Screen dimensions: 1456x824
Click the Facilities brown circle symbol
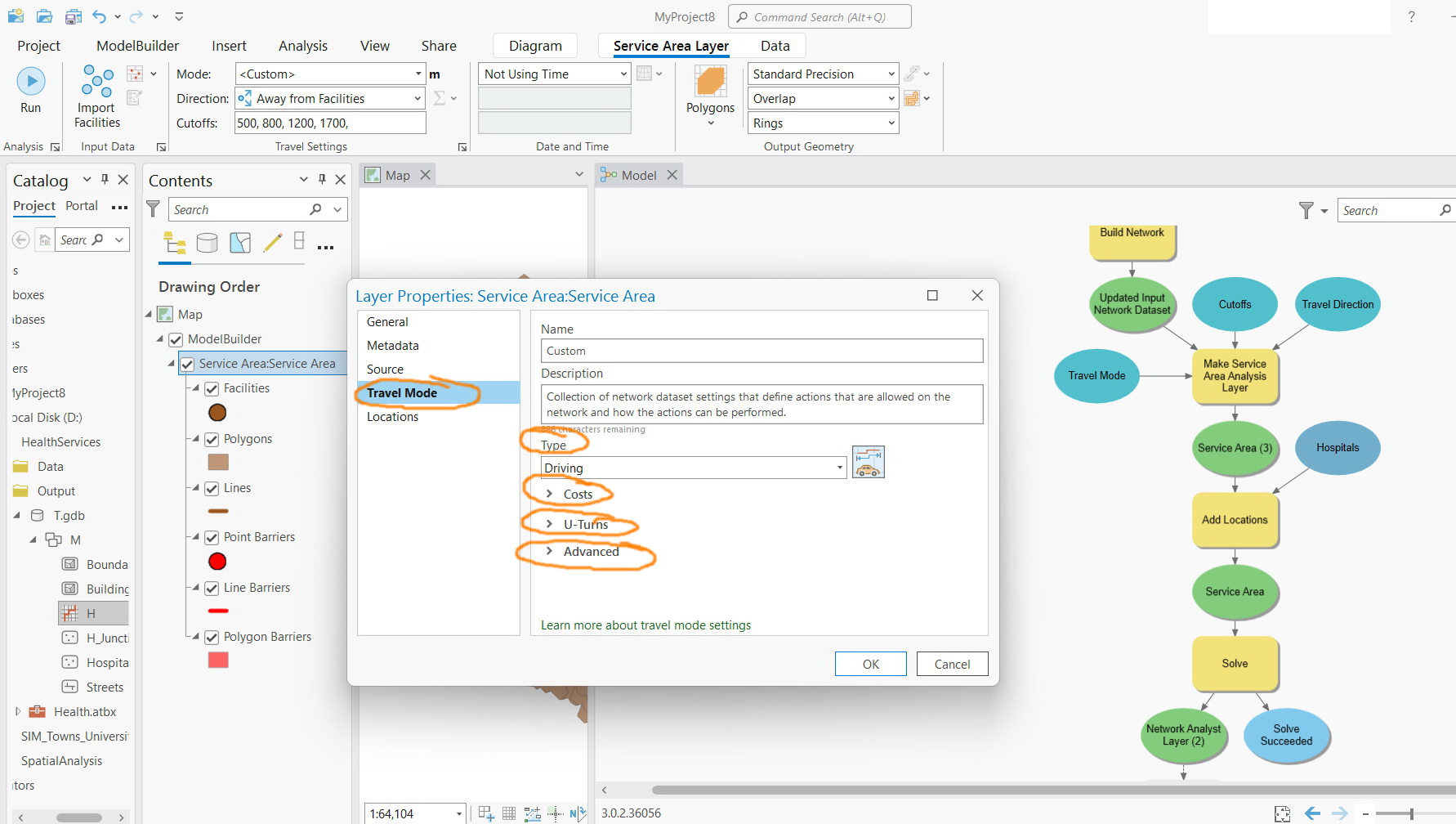217,413
